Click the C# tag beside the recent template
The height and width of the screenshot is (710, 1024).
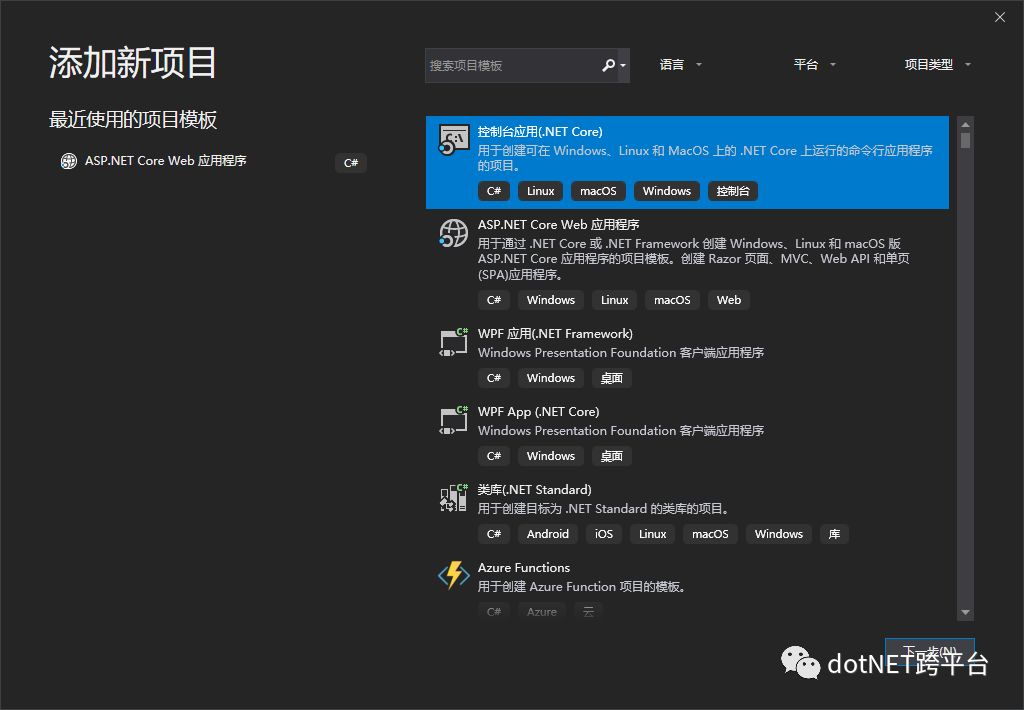point(351,163)
